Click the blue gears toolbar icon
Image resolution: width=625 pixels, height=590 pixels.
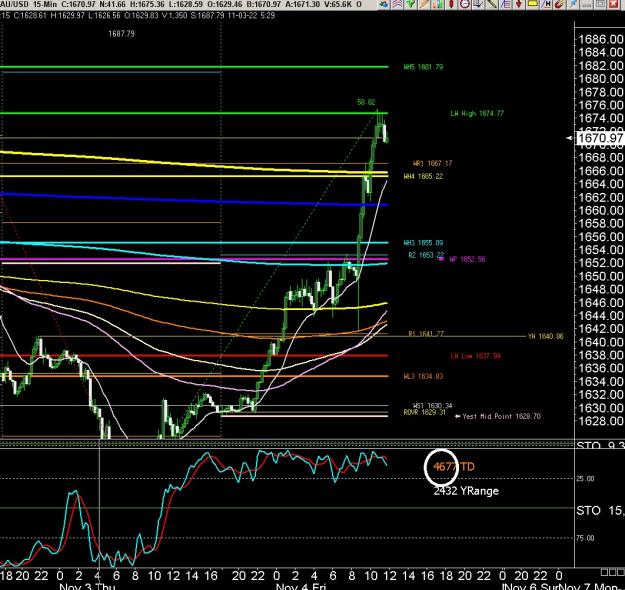383,4
